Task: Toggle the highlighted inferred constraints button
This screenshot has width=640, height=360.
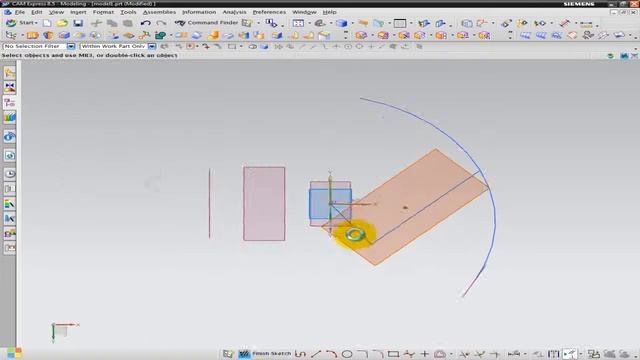Action: [x=569, y=354]
